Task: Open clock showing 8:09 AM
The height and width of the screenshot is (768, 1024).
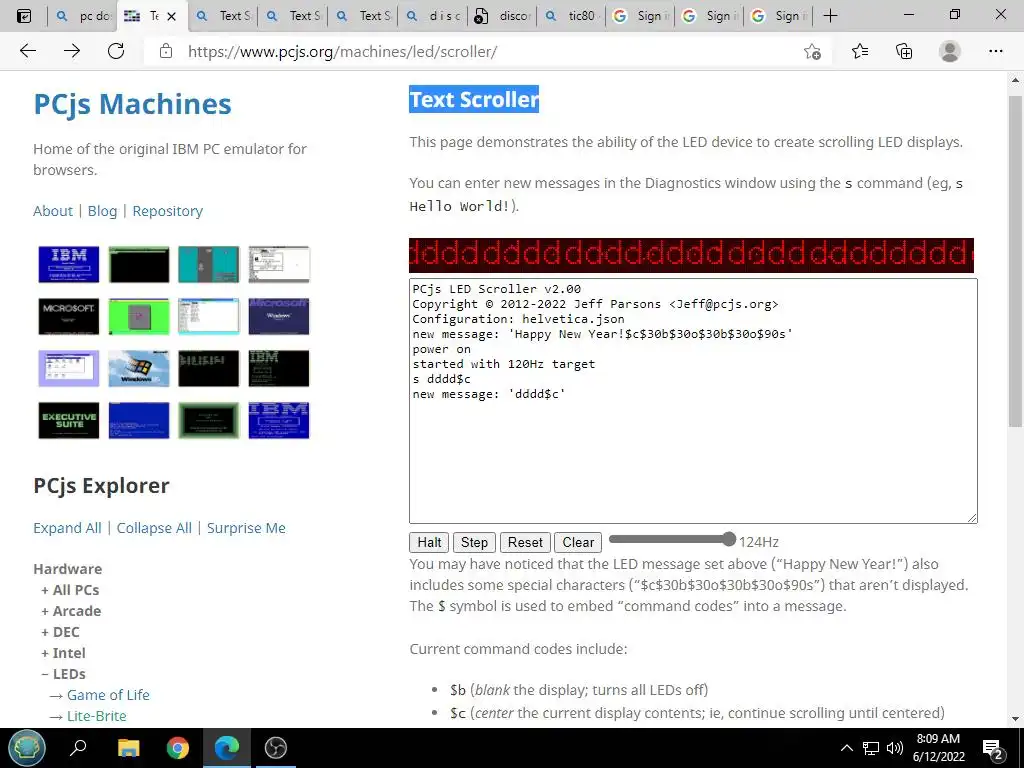Action: click(938, 748)
